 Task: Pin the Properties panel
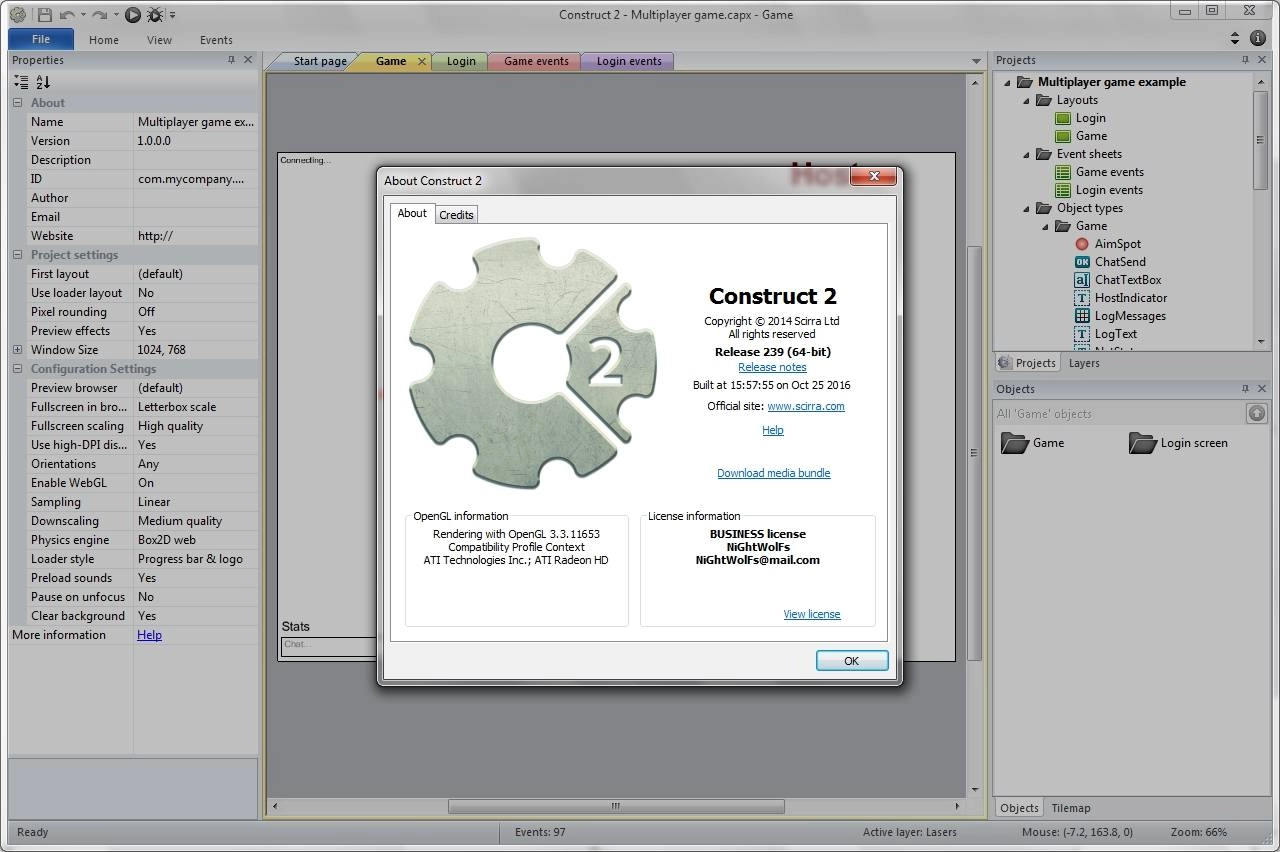(232, 60)
